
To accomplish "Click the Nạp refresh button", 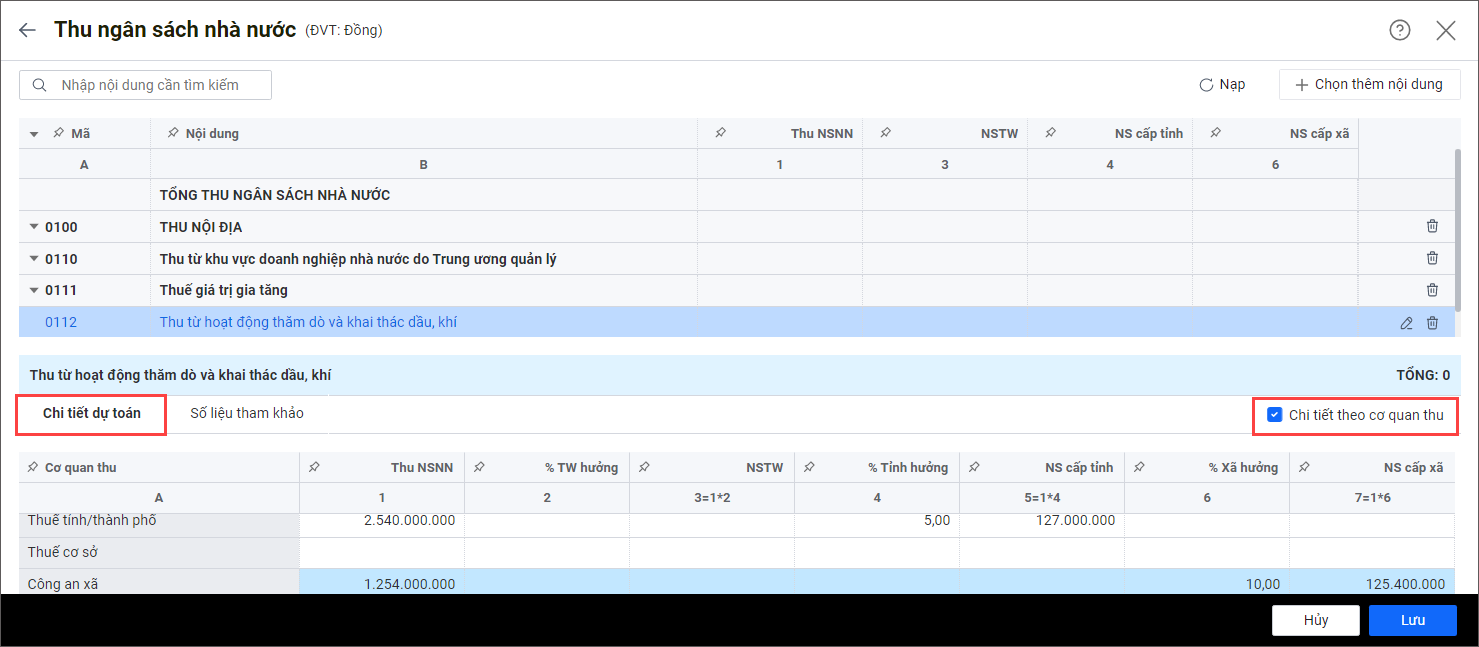I will [x=1222, y=85].
